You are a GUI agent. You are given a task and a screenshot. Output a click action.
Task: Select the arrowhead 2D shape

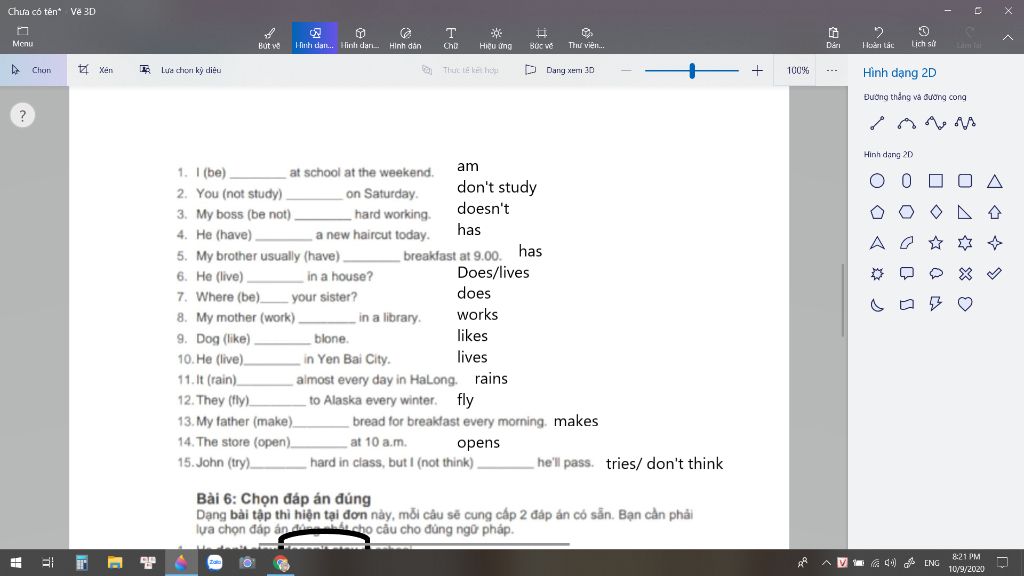pos(877,243)
